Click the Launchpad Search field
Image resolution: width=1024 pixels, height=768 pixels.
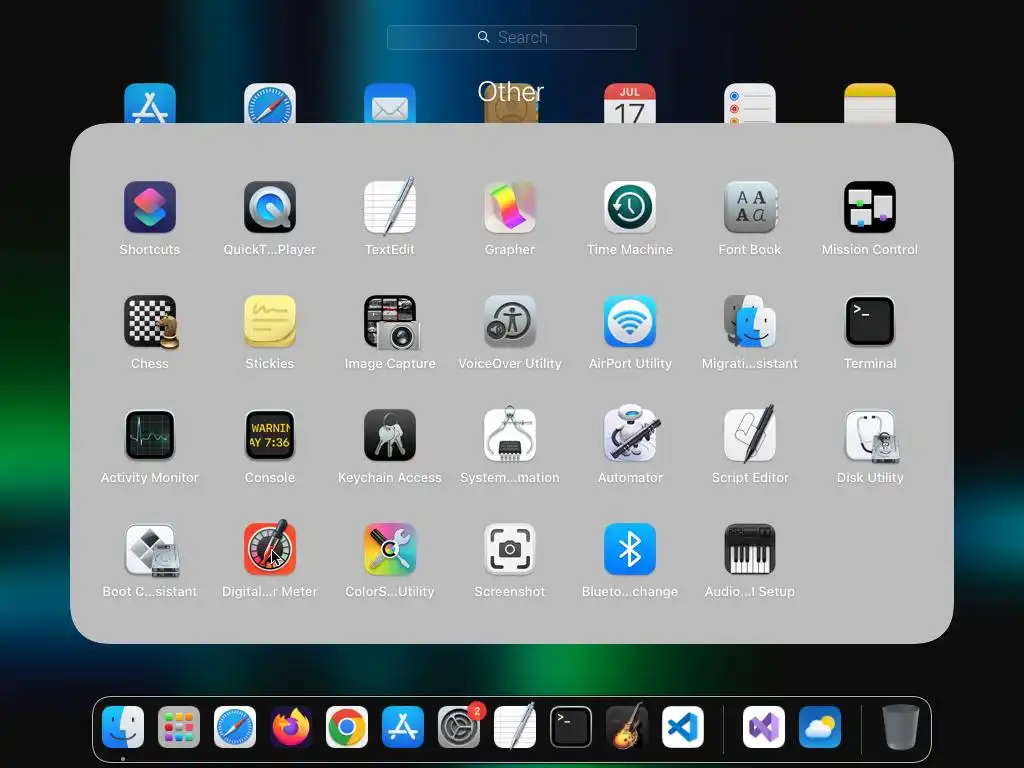coord(512,37)
